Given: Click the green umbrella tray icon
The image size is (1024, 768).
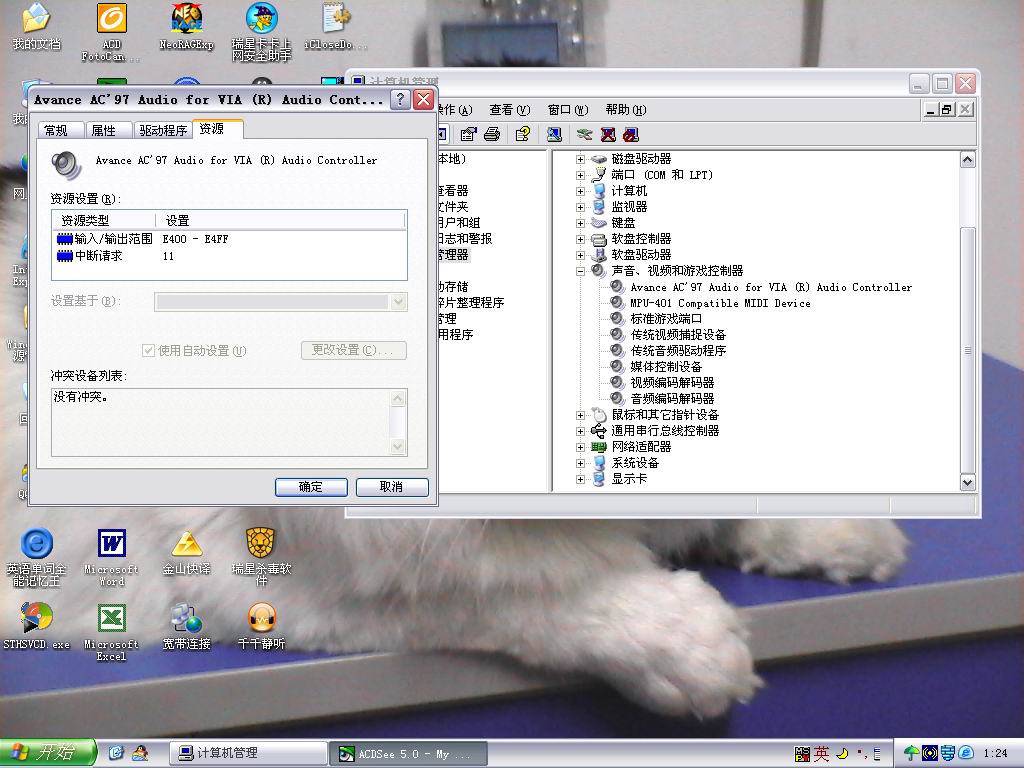Looking at the screenshot, I should point(911,754).
